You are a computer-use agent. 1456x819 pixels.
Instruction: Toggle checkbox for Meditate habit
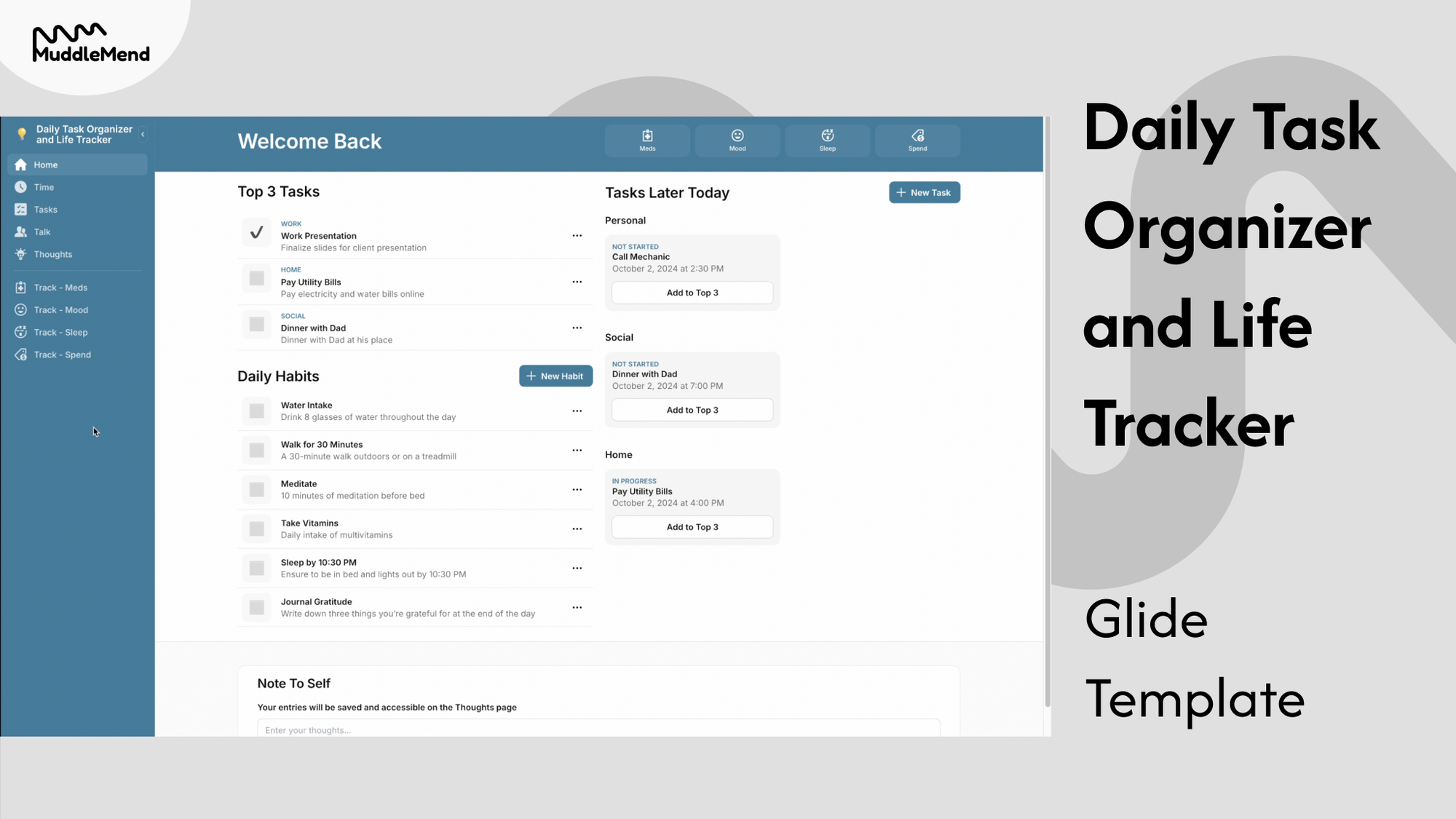click(256, 489)
